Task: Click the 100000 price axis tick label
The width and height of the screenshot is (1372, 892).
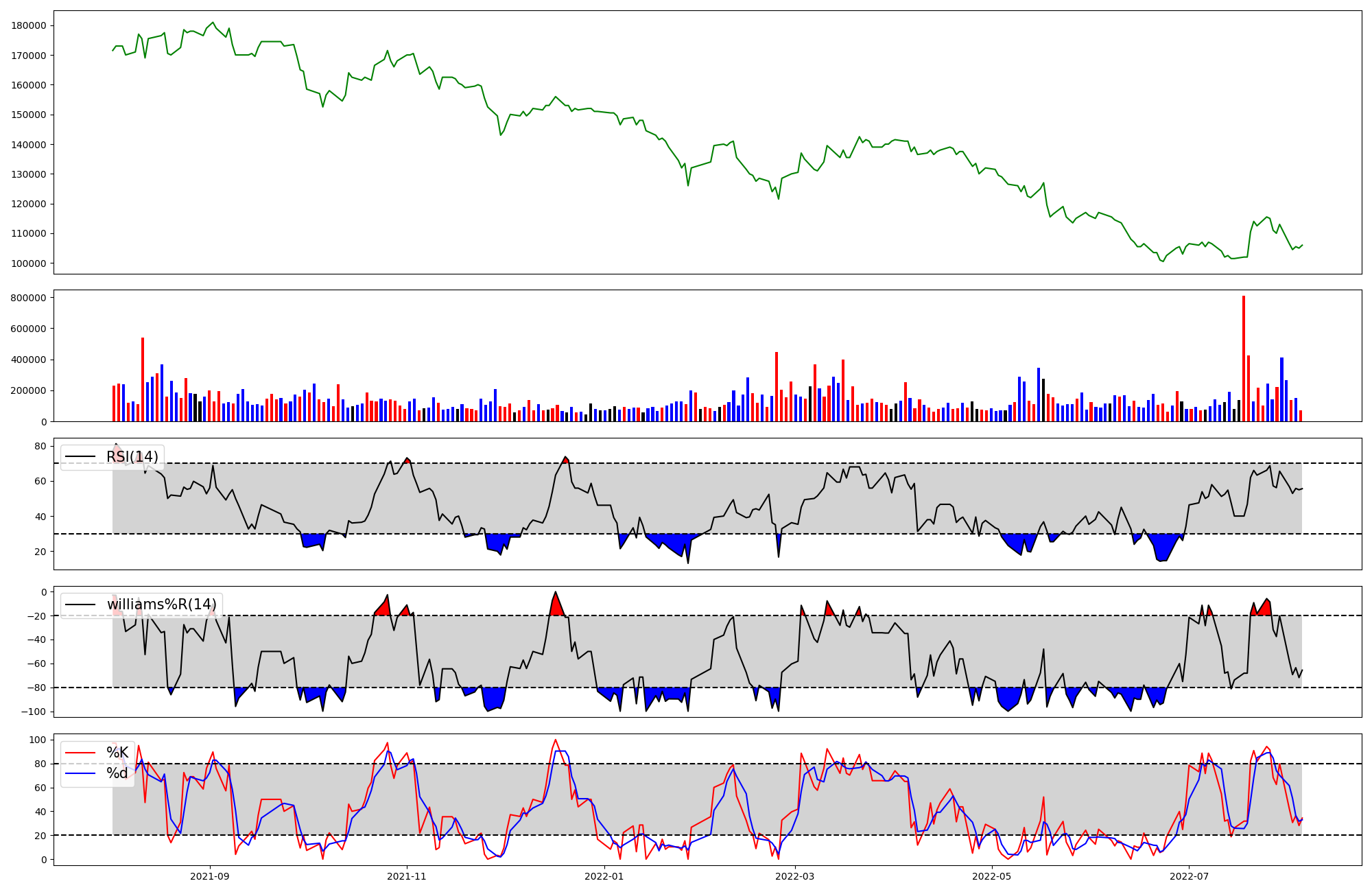Action: click(29, 263)
